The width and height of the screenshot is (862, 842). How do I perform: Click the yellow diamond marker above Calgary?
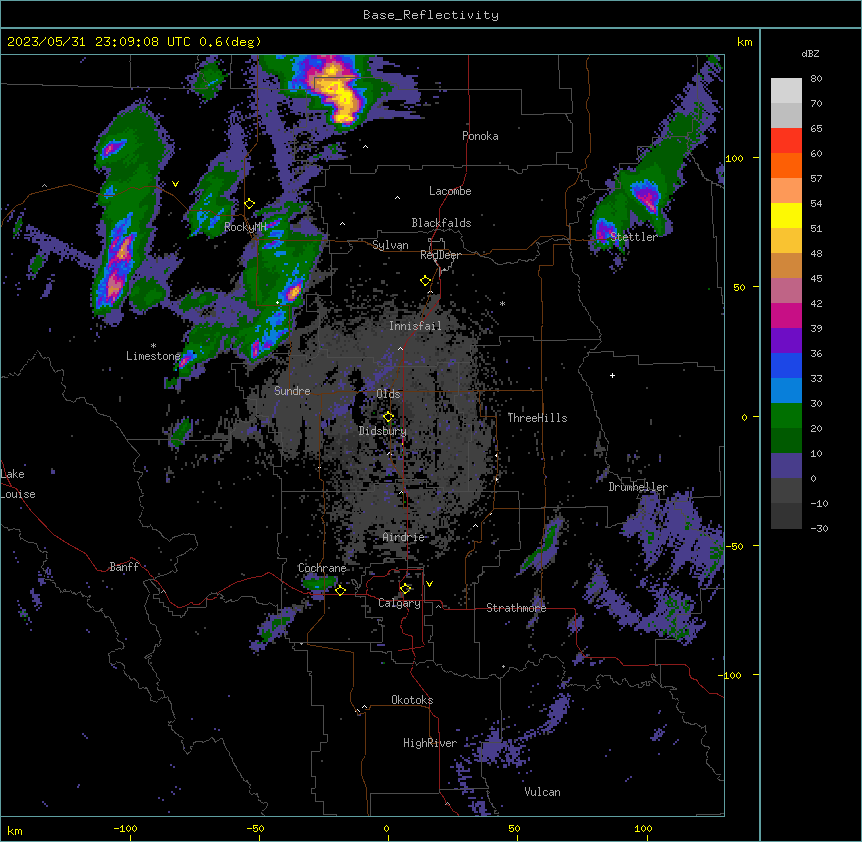point(405,589)
